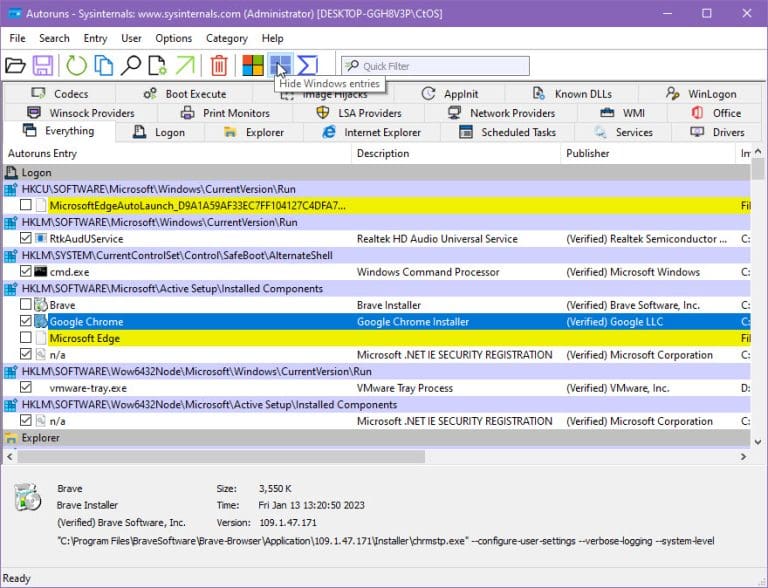This screenshot has height=588, width=768.
Task: Switch to the WMI tab
Action: [x=623, y=113]
